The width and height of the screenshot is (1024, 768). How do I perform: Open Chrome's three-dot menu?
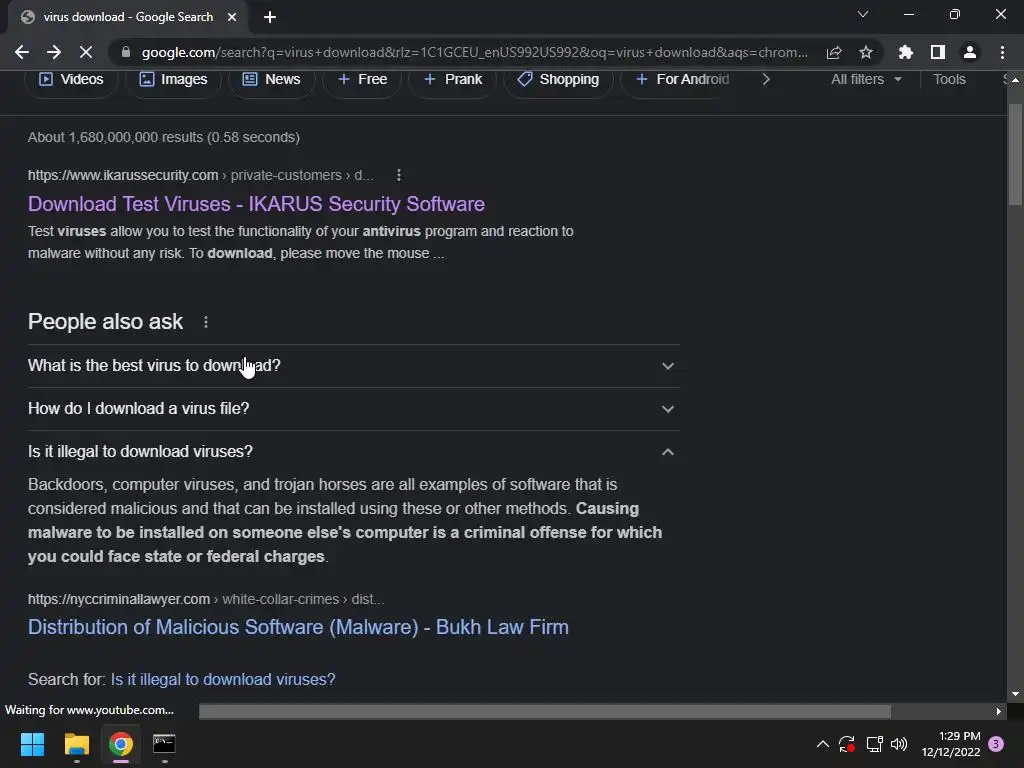(1002, 52)
